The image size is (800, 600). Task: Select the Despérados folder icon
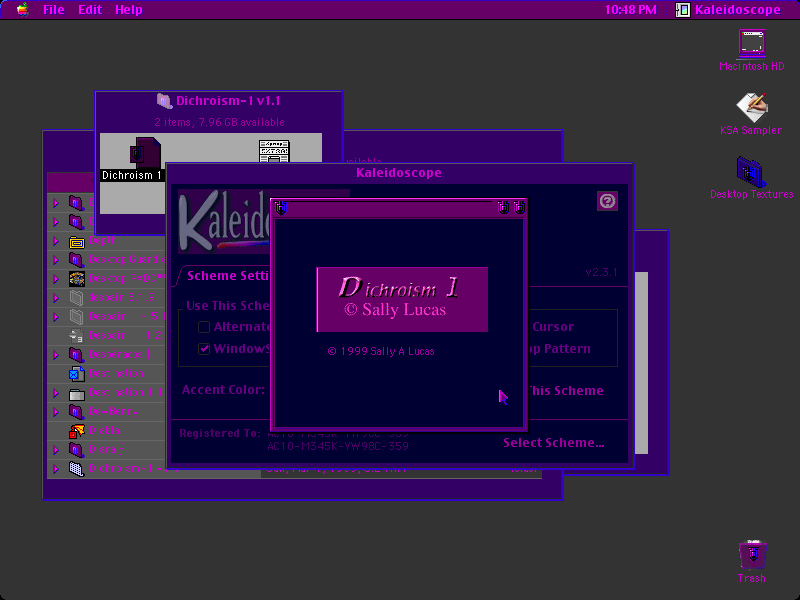point(77,355)
